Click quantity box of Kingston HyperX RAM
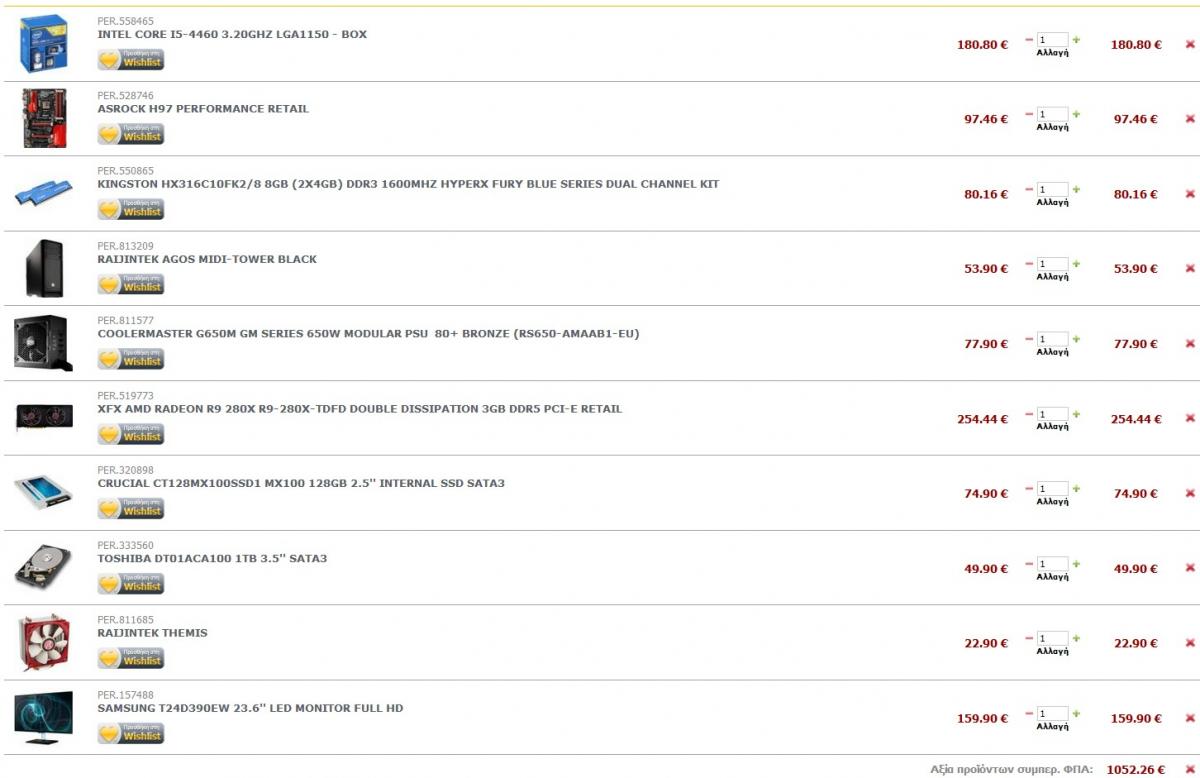This screenshot has width=1200, height=778. click(x=1053, y=190)
